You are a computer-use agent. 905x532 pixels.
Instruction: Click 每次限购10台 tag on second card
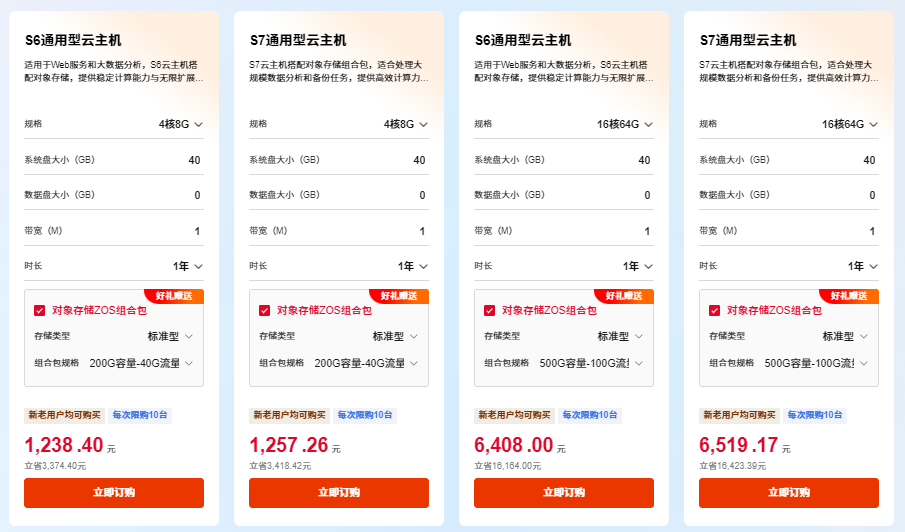(365, 415)
